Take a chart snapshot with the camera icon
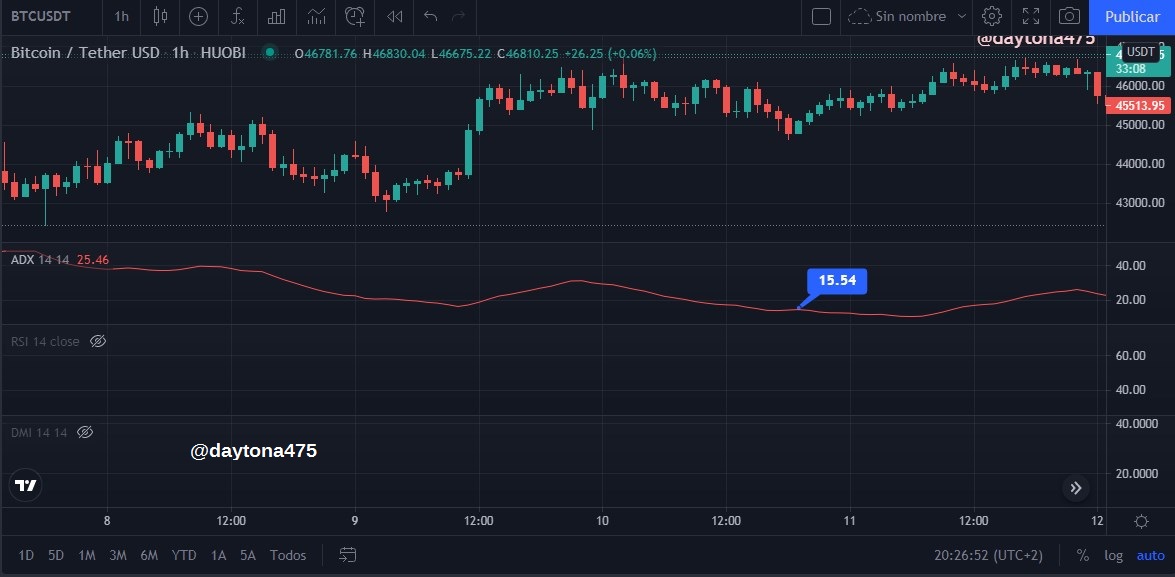This screenshot has height=577, width=1175. [1069, 16]
